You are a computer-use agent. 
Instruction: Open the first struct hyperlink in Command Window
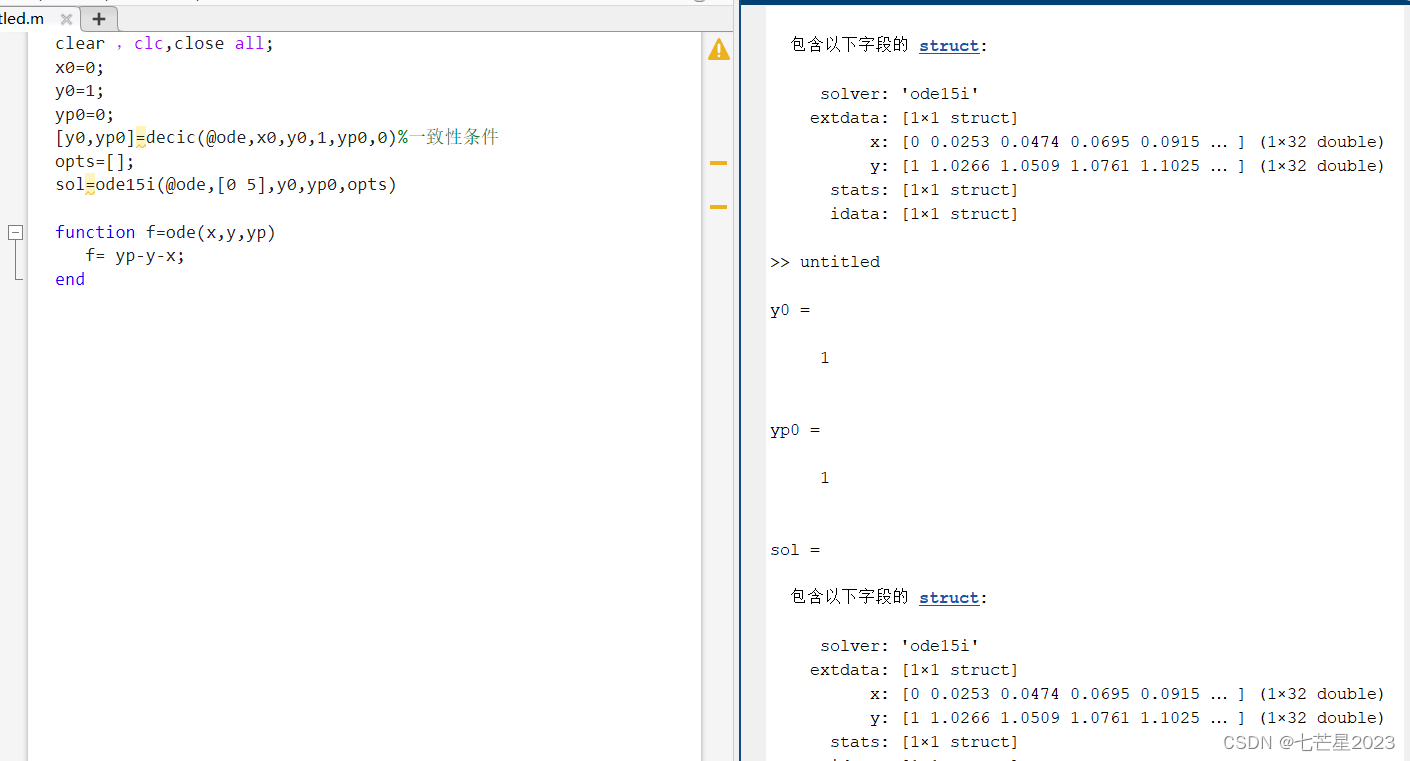pyautogui.click(x=948, y=45)
